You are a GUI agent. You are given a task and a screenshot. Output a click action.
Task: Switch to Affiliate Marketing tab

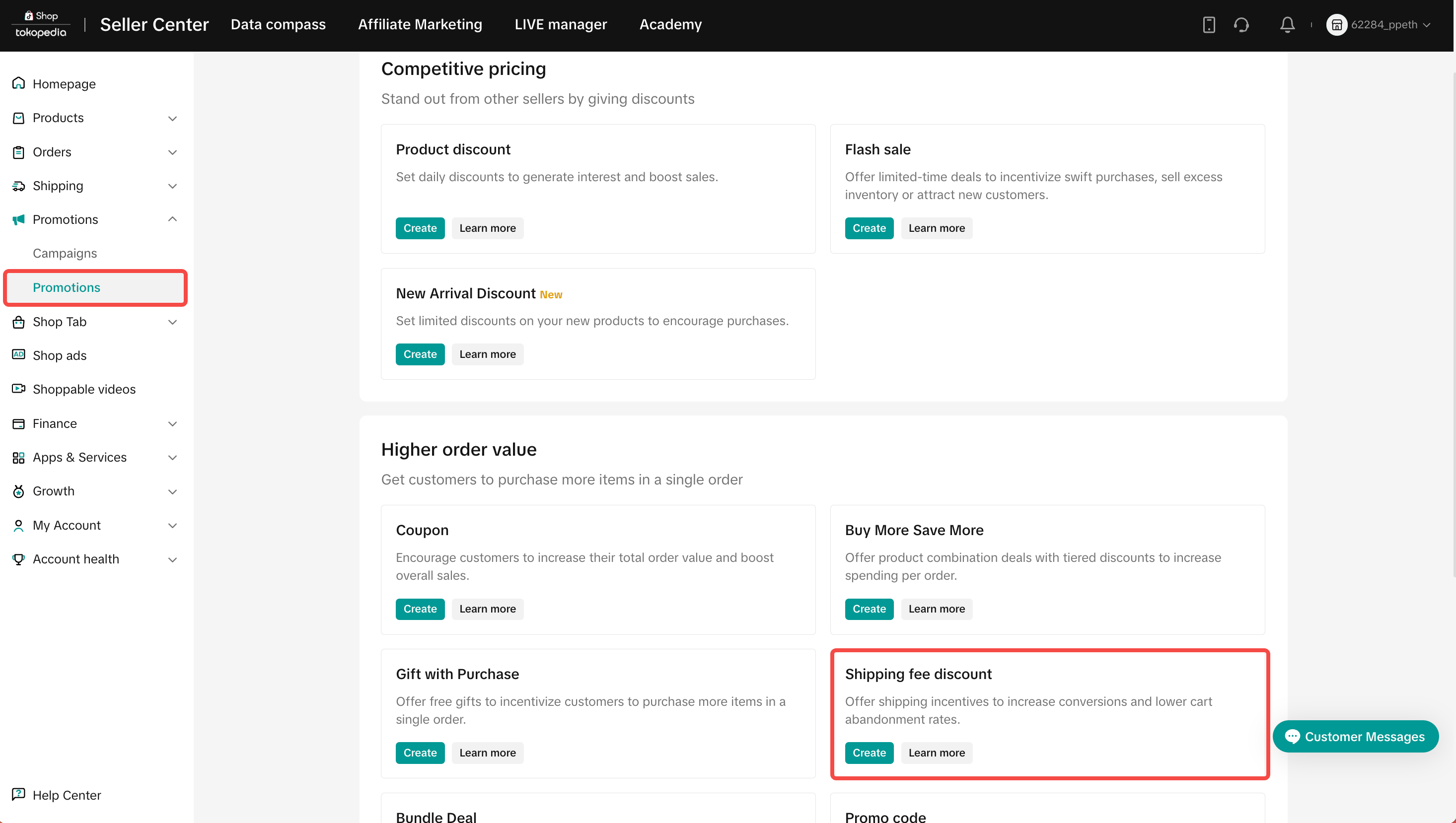(420, 24)
